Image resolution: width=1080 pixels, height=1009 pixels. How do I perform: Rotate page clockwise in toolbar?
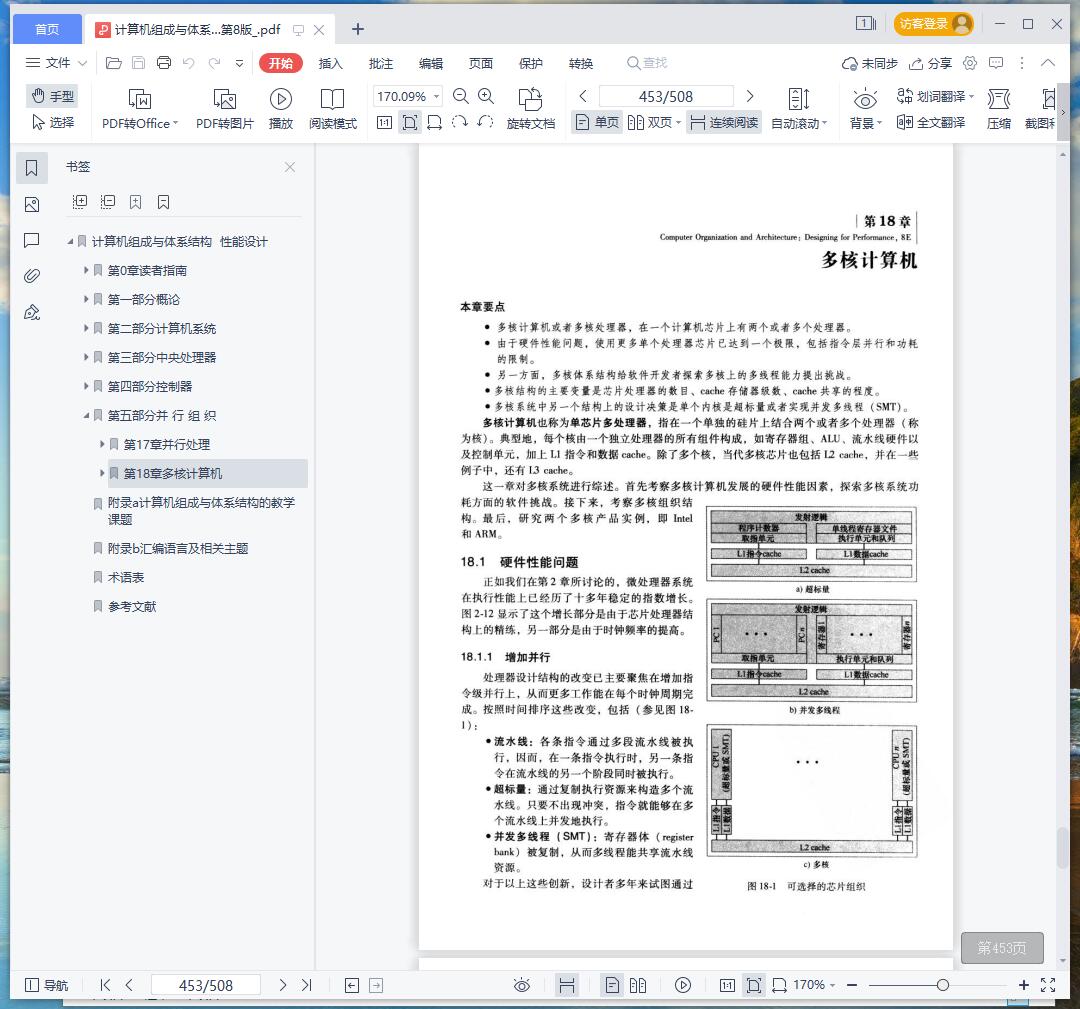[459, 123]
